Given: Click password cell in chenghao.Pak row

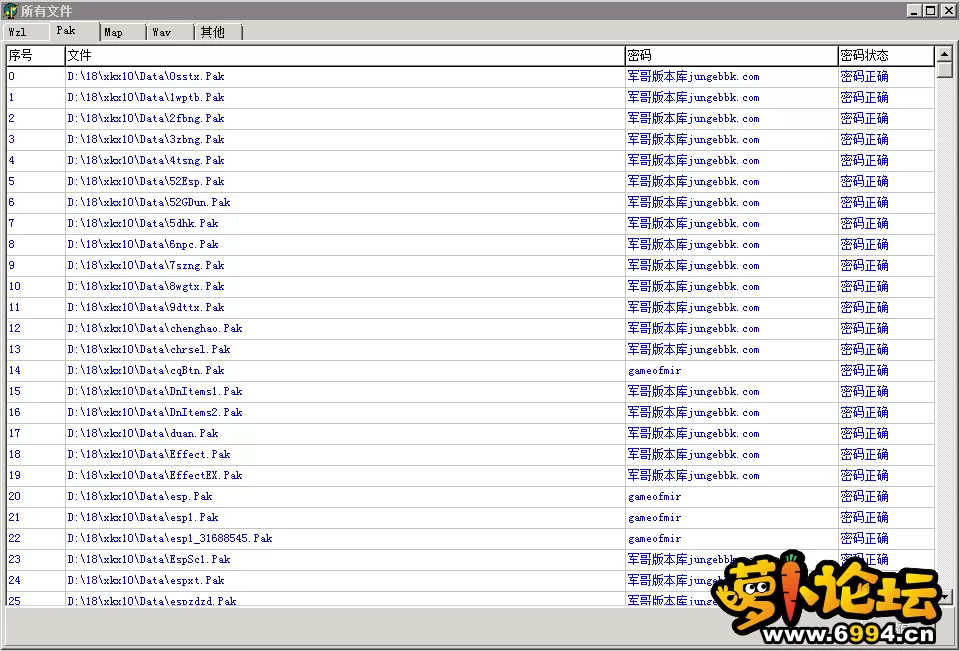Looking at the screenshot, I should [x=732, y=328].
